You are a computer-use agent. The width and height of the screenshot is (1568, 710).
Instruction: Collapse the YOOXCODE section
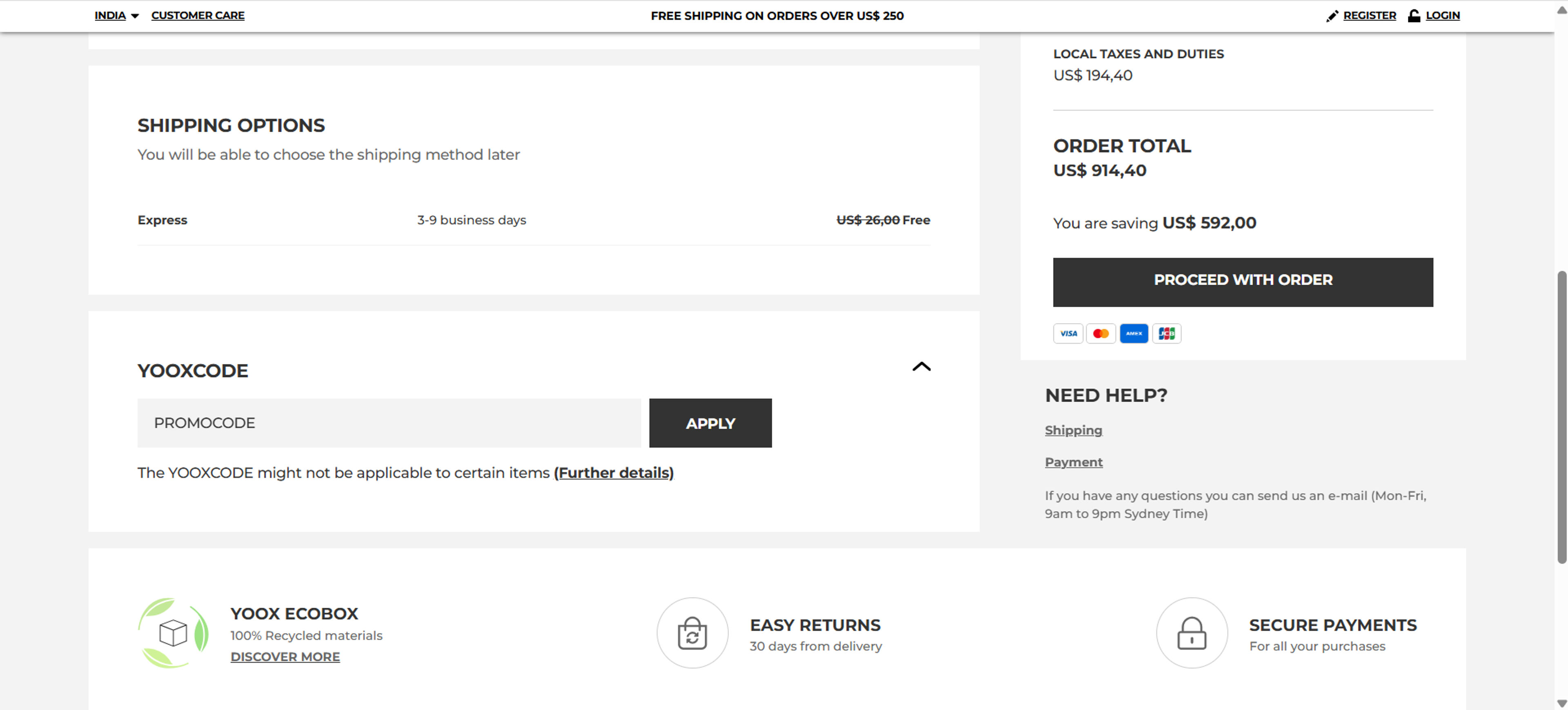[x=921, y=367]
